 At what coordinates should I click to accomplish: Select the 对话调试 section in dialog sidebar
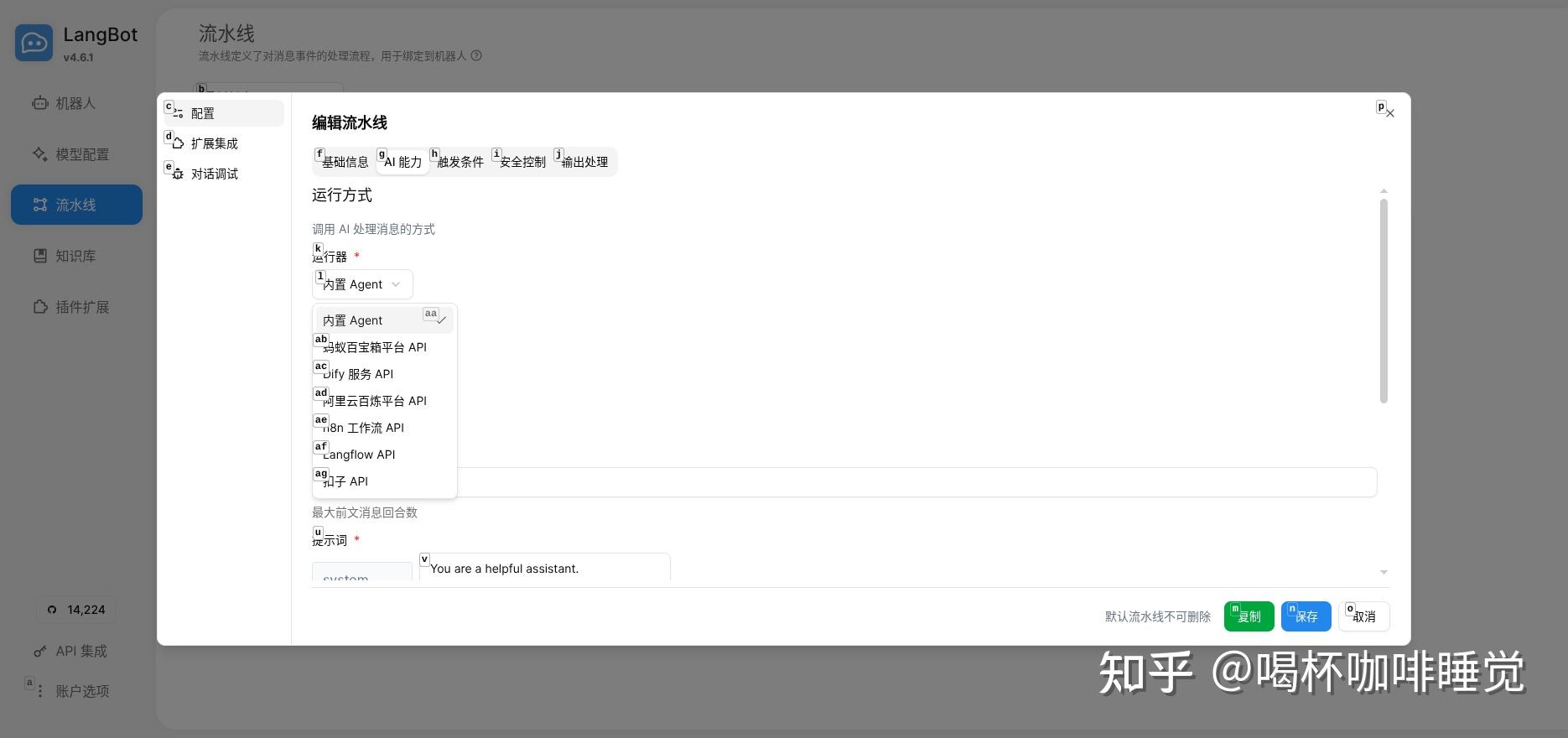[224, 174]
